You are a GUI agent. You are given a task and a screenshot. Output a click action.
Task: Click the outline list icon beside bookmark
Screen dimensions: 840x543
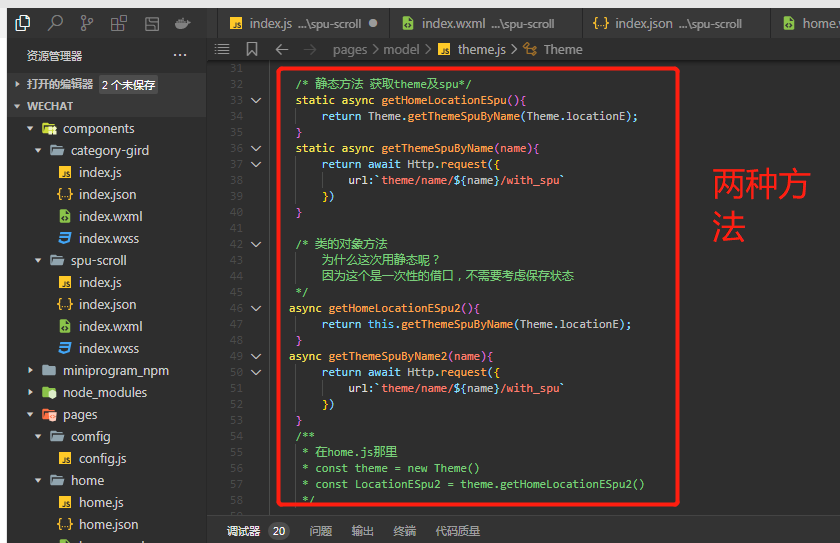pos(222,49)
